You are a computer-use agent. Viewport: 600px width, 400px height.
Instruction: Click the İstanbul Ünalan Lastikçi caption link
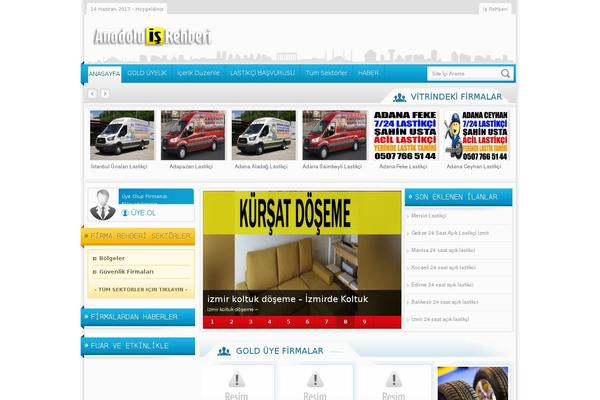[x=119, y=167]
